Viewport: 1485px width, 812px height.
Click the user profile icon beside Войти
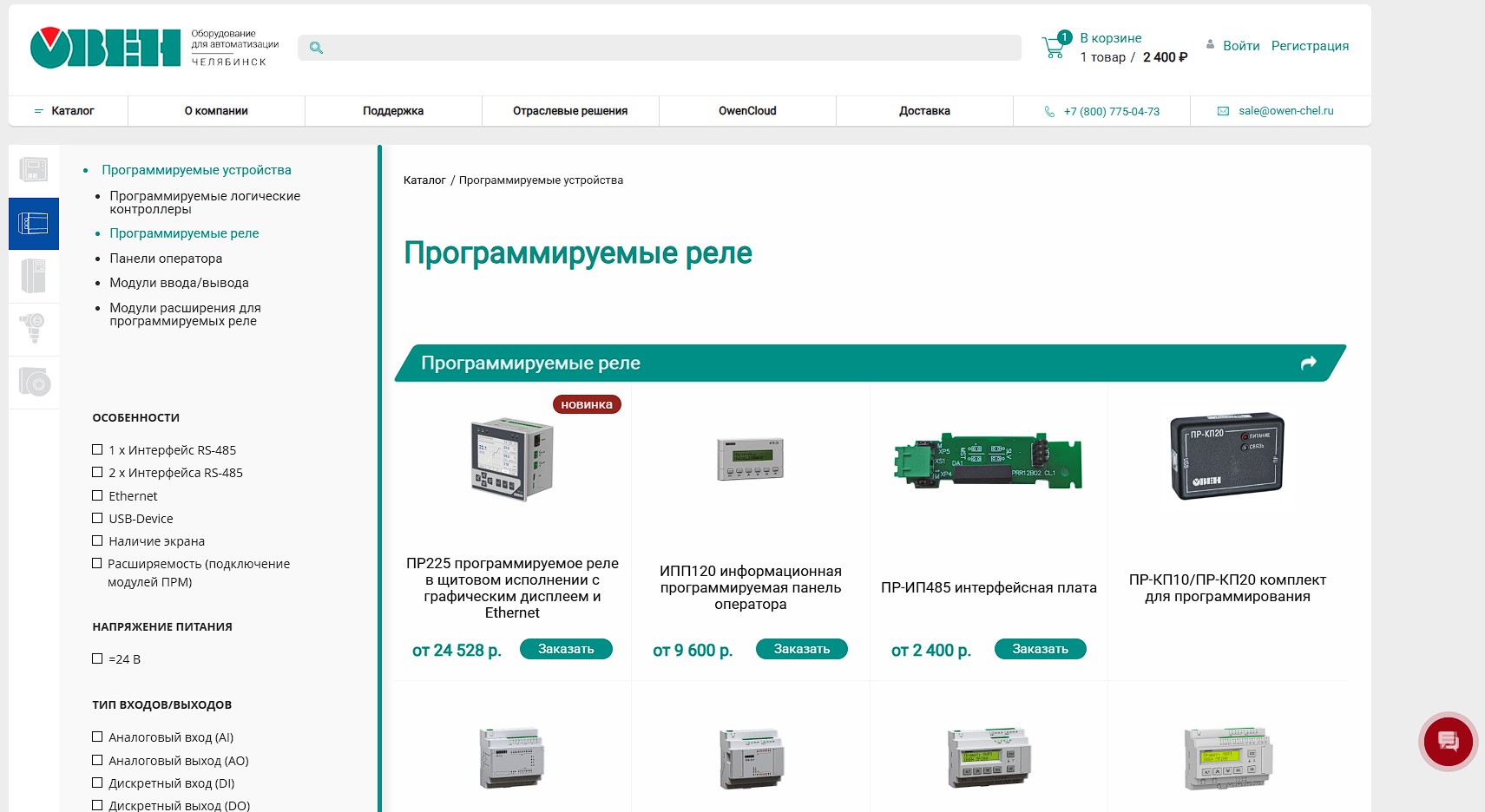tap(1210, 44)
